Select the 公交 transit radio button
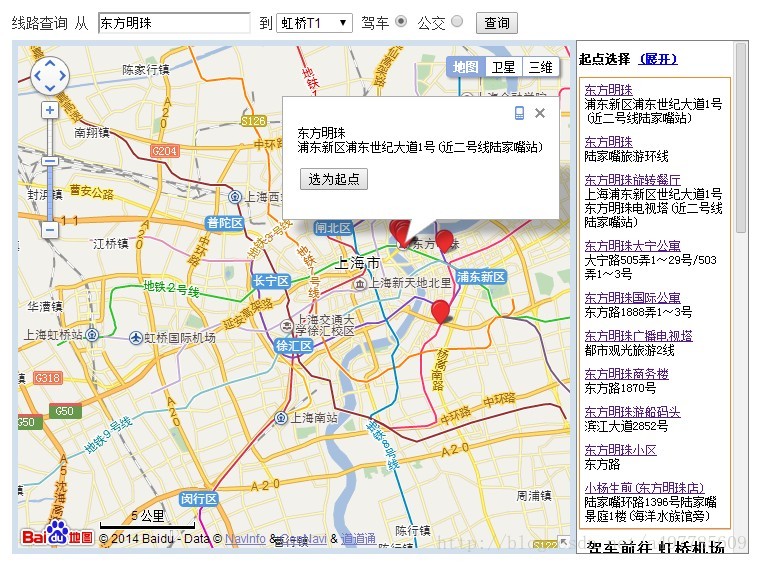Screen dimensions: 758x563 457,22
